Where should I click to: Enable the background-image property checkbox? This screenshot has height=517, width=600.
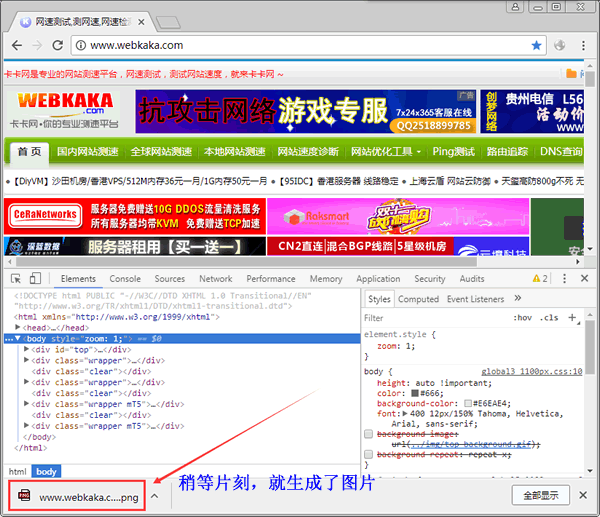click(368, 434)
